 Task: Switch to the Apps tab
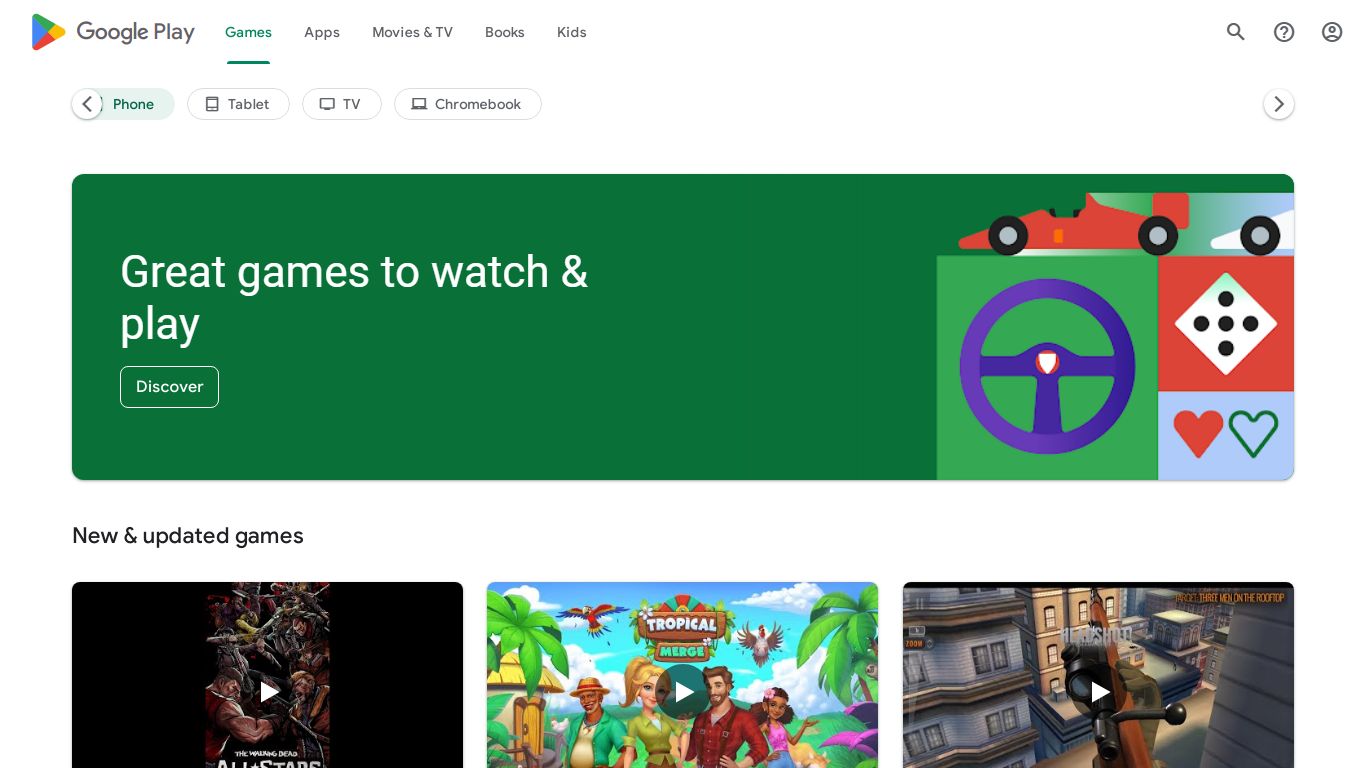tap(322, 32)
